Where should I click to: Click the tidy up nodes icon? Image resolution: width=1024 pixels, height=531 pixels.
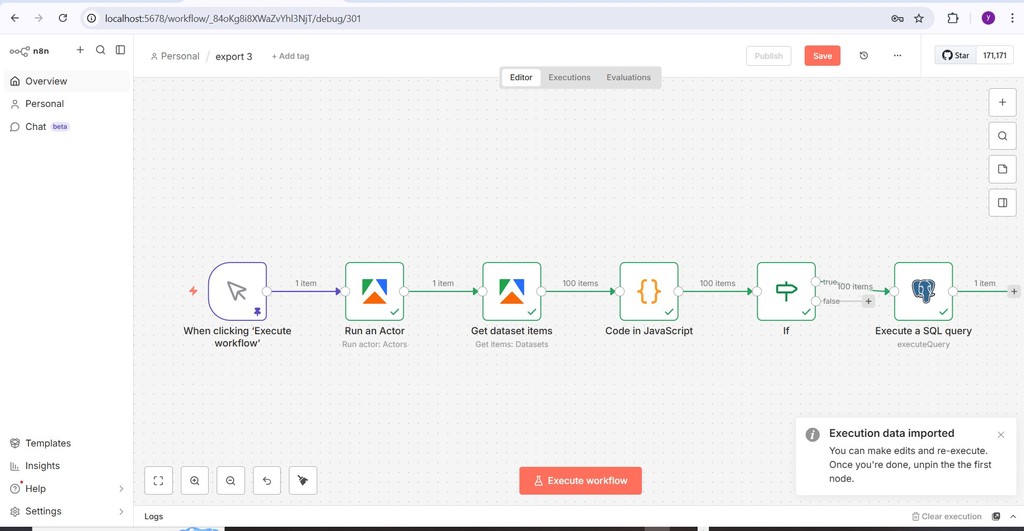pos(303,481)
